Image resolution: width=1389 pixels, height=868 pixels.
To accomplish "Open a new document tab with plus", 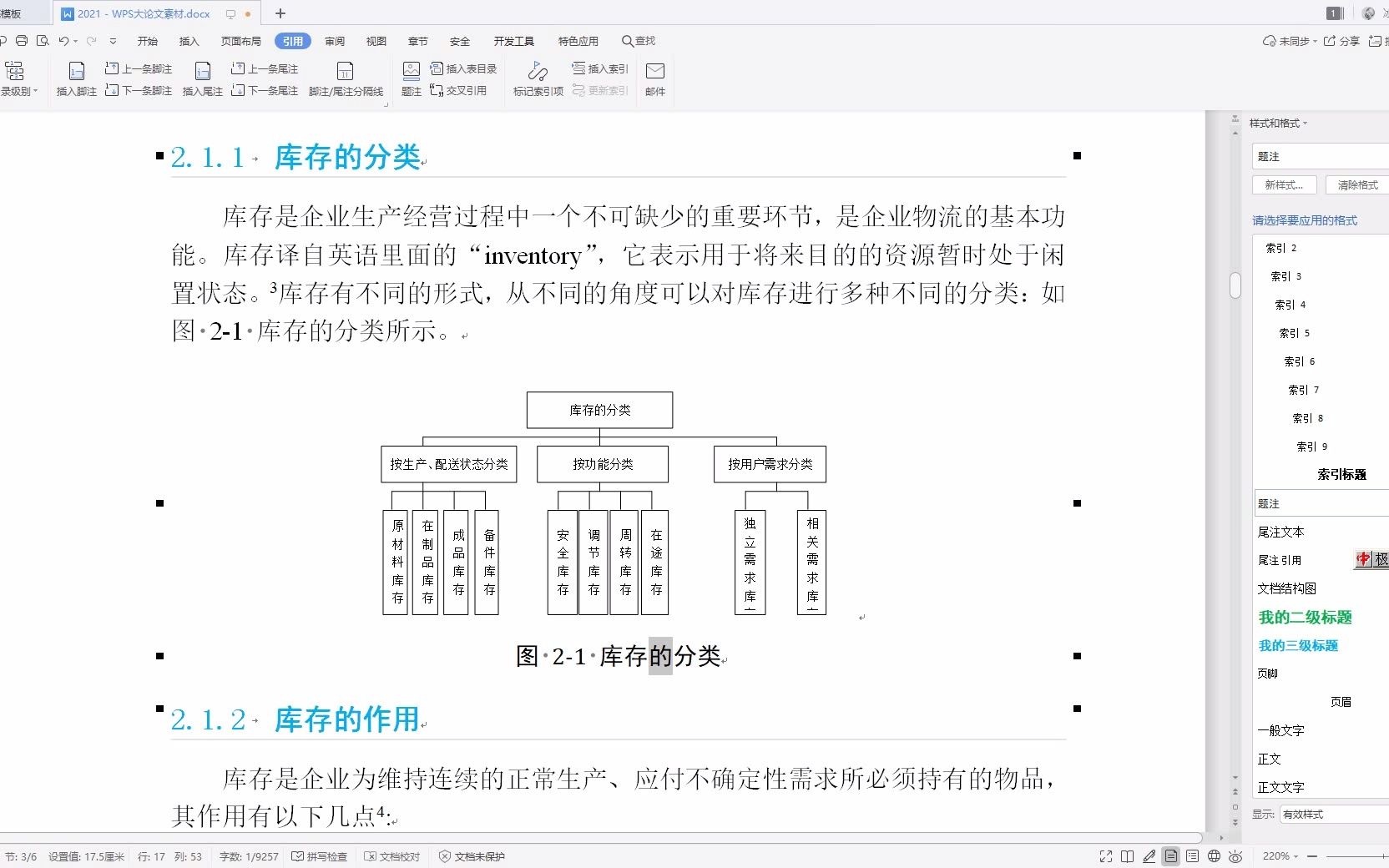I will 280,13.
